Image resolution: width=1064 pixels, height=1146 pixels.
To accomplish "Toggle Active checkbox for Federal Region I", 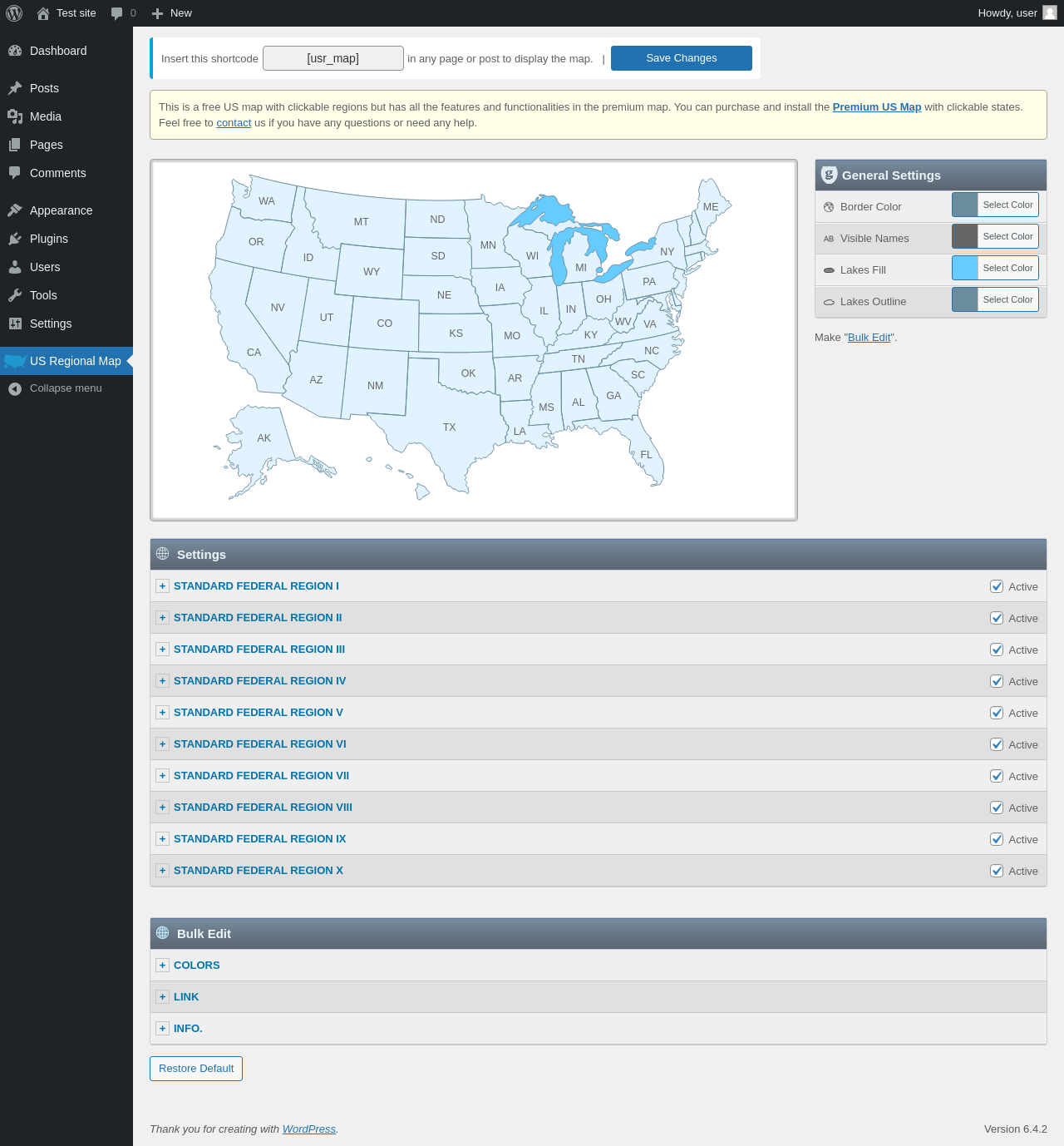I will point(997,586).
